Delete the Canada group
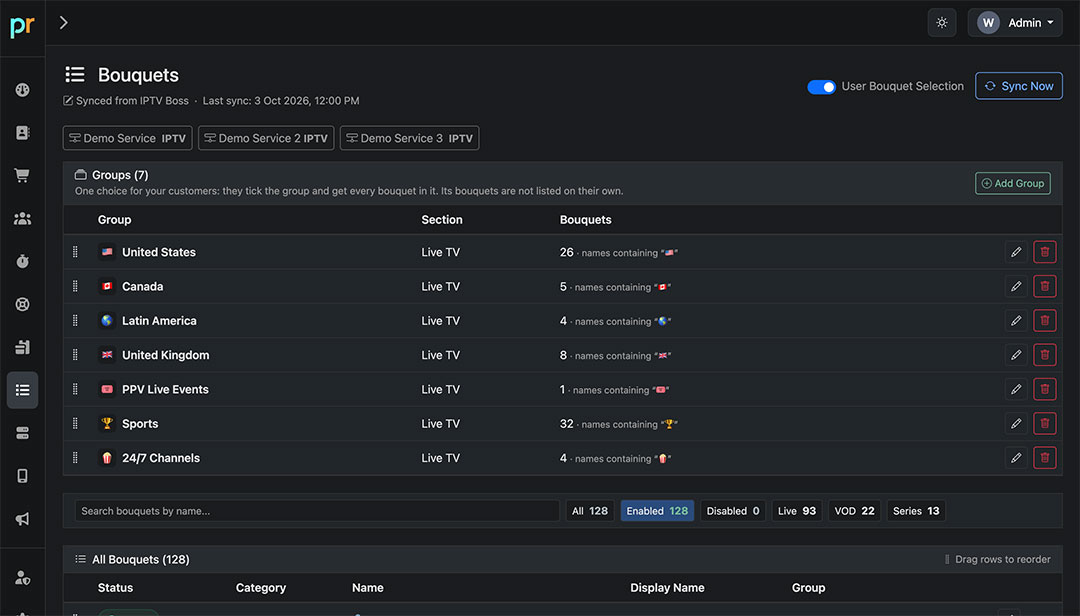Viewport: 1080px width, 616px height. tap(1045, 287)
